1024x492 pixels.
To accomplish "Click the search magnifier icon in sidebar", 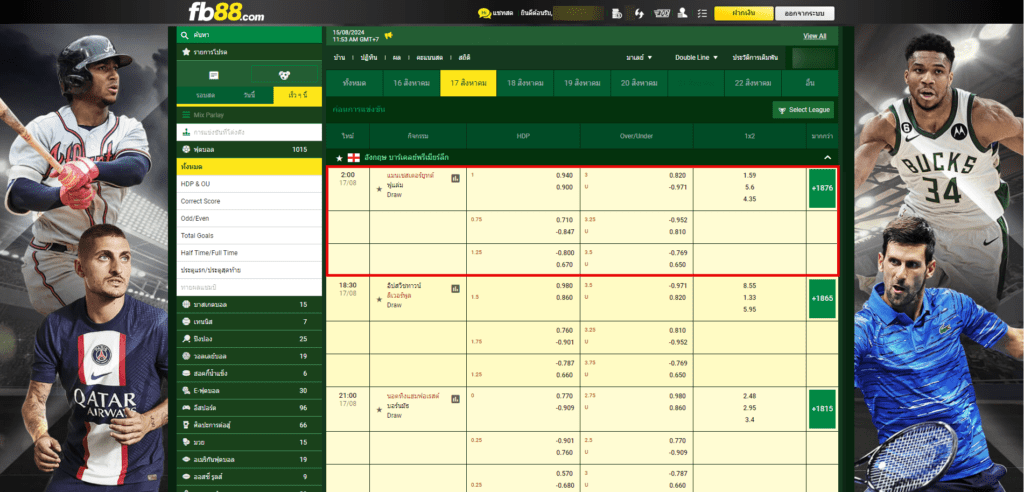I will pyautogui.click(x=186, y=35).
